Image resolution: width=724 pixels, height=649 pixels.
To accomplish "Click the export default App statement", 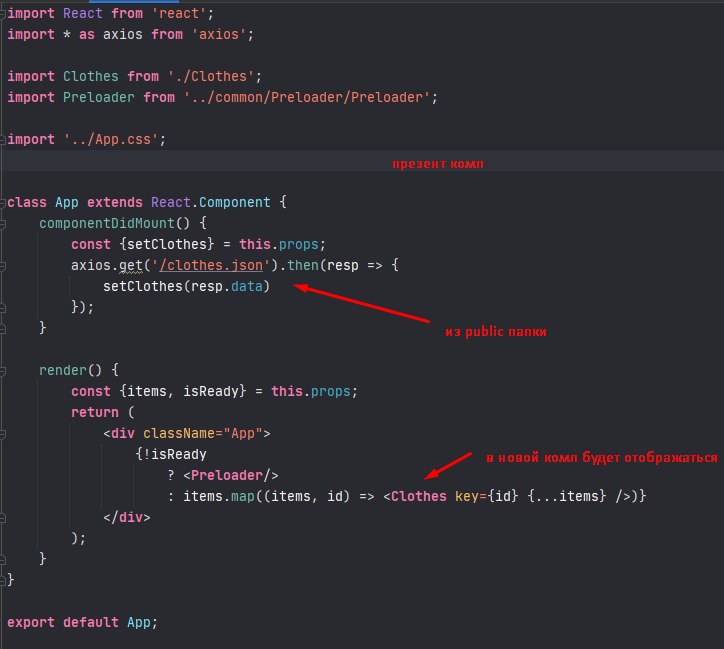I will 82,622.
